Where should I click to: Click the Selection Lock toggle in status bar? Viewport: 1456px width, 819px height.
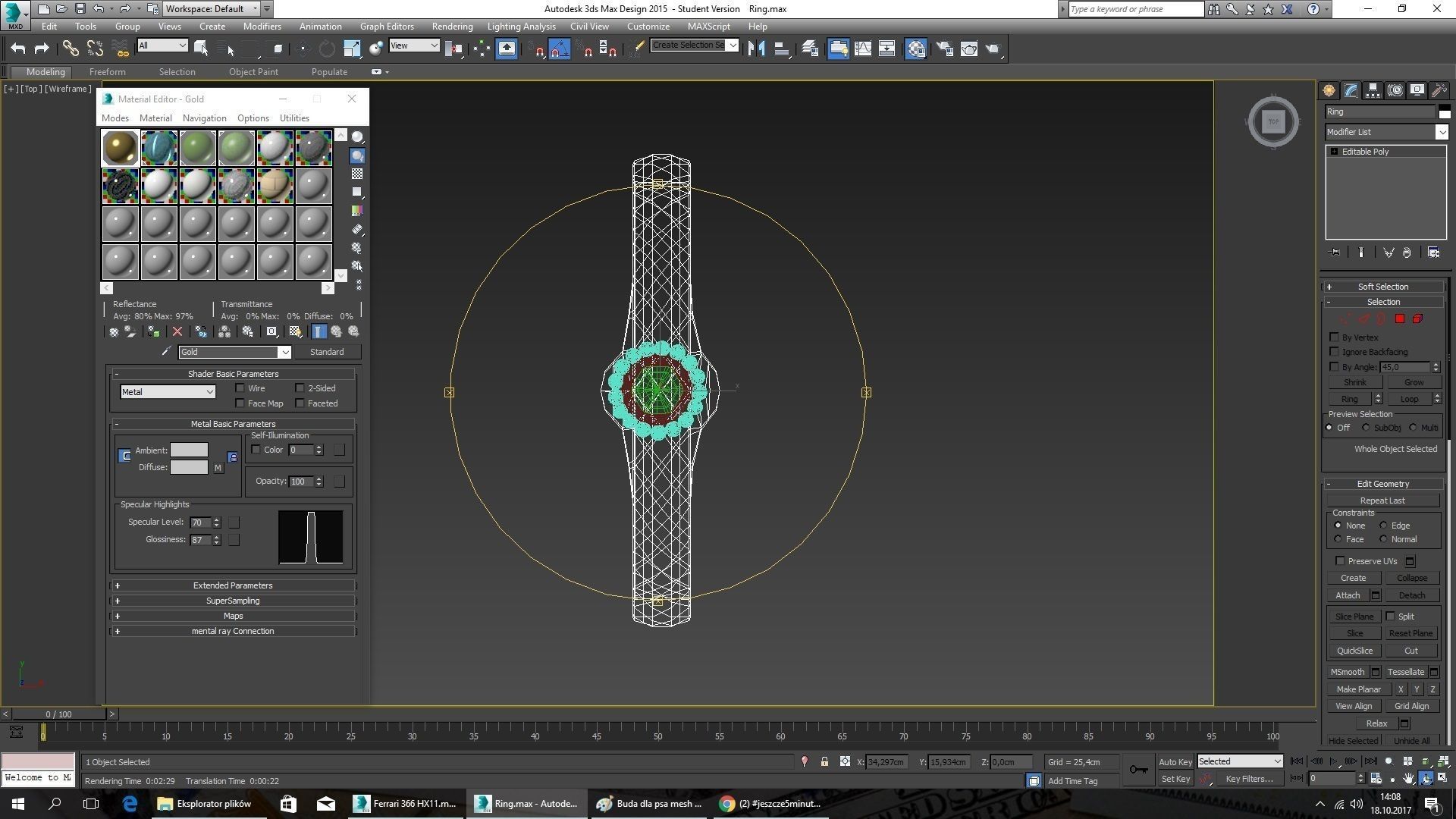pyautogui.click(x=824, y=761)
